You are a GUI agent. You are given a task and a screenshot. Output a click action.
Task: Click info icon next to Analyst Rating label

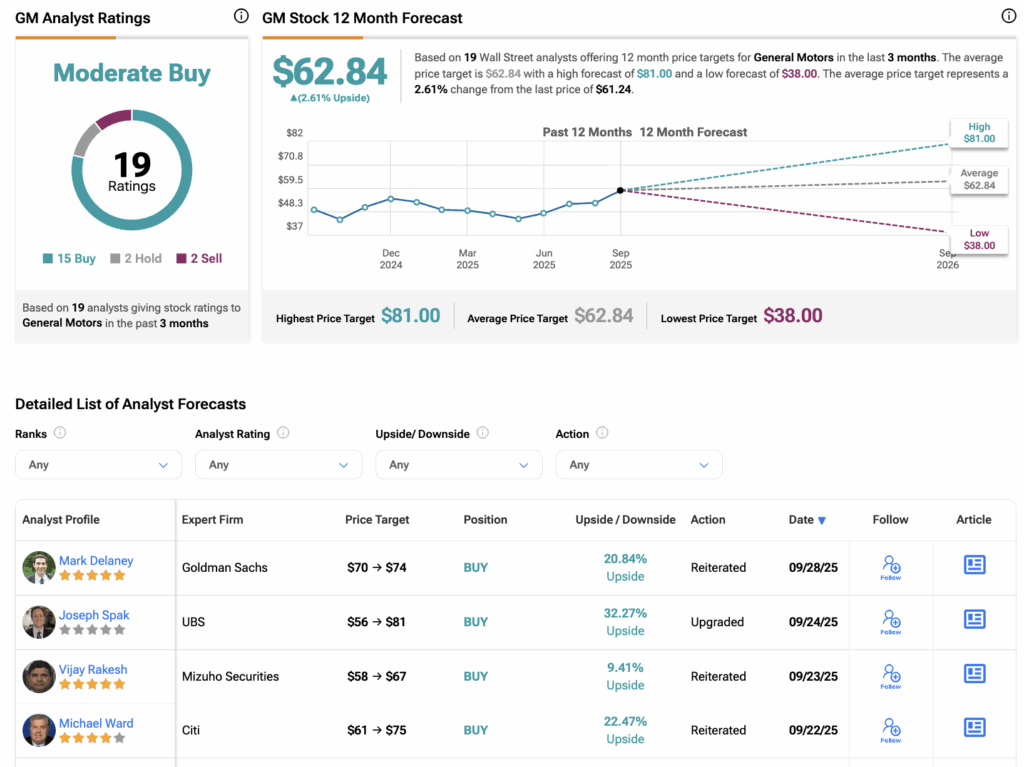click(x=283, y=432)
